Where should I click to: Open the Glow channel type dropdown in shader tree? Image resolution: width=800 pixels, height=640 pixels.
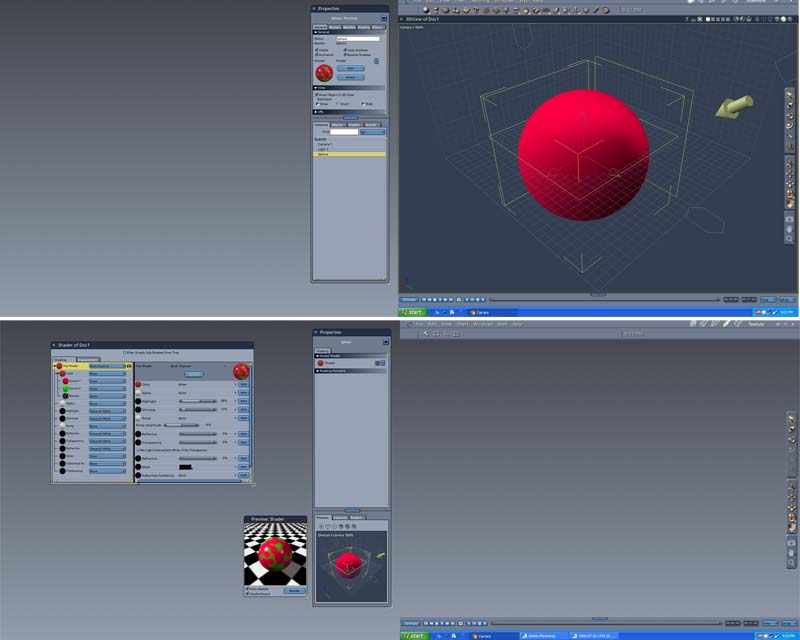click(108, 456)
